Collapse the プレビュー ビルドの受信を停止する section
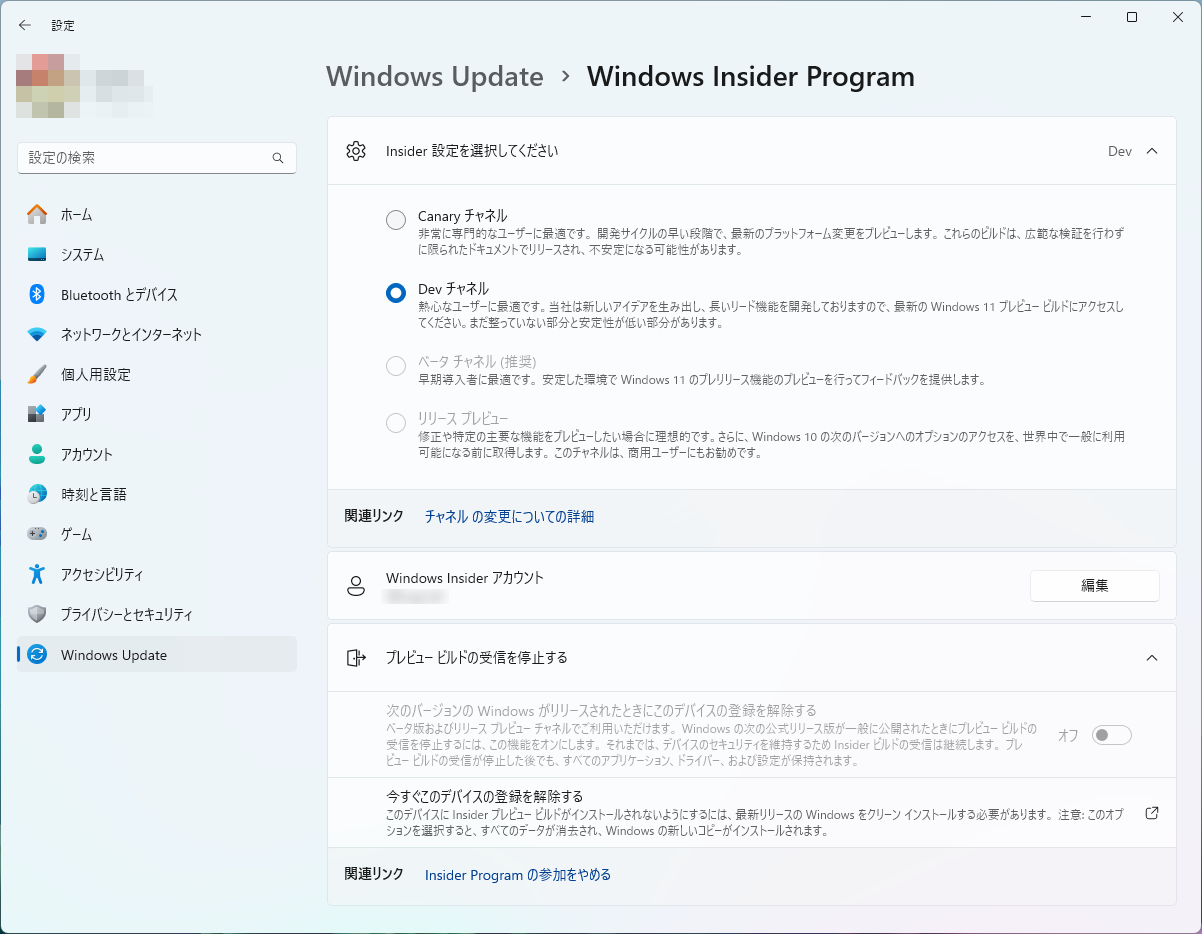This screenshot has height=934, width=1202. tap(1150, 658)
